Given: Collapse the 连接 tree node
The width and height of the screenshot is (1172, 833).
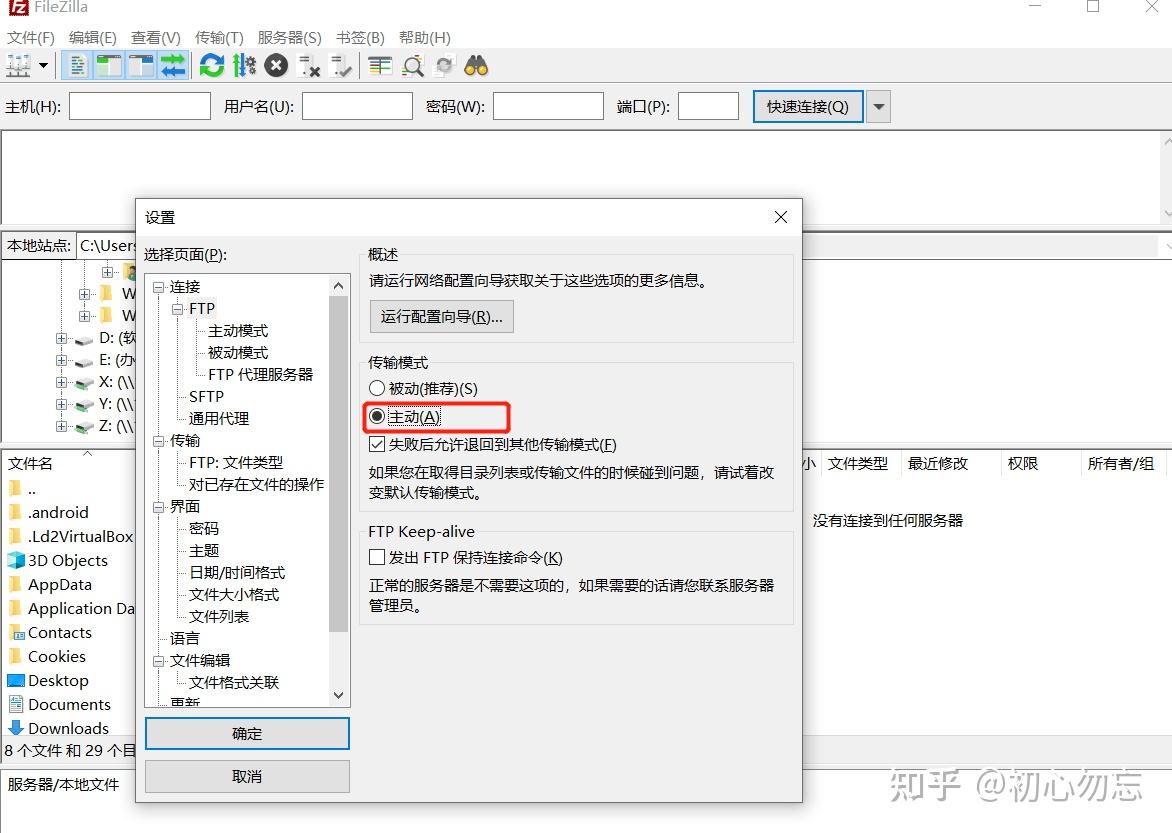Looking at the screenshot, I should 158,287.
